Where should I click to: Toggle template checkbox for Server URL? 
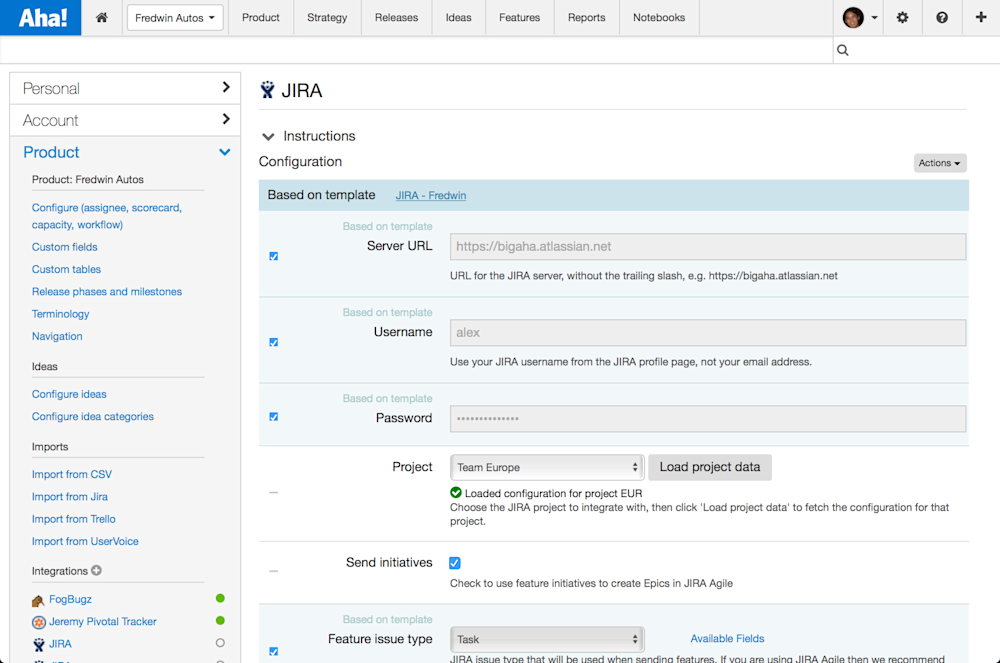pos(274,256)
